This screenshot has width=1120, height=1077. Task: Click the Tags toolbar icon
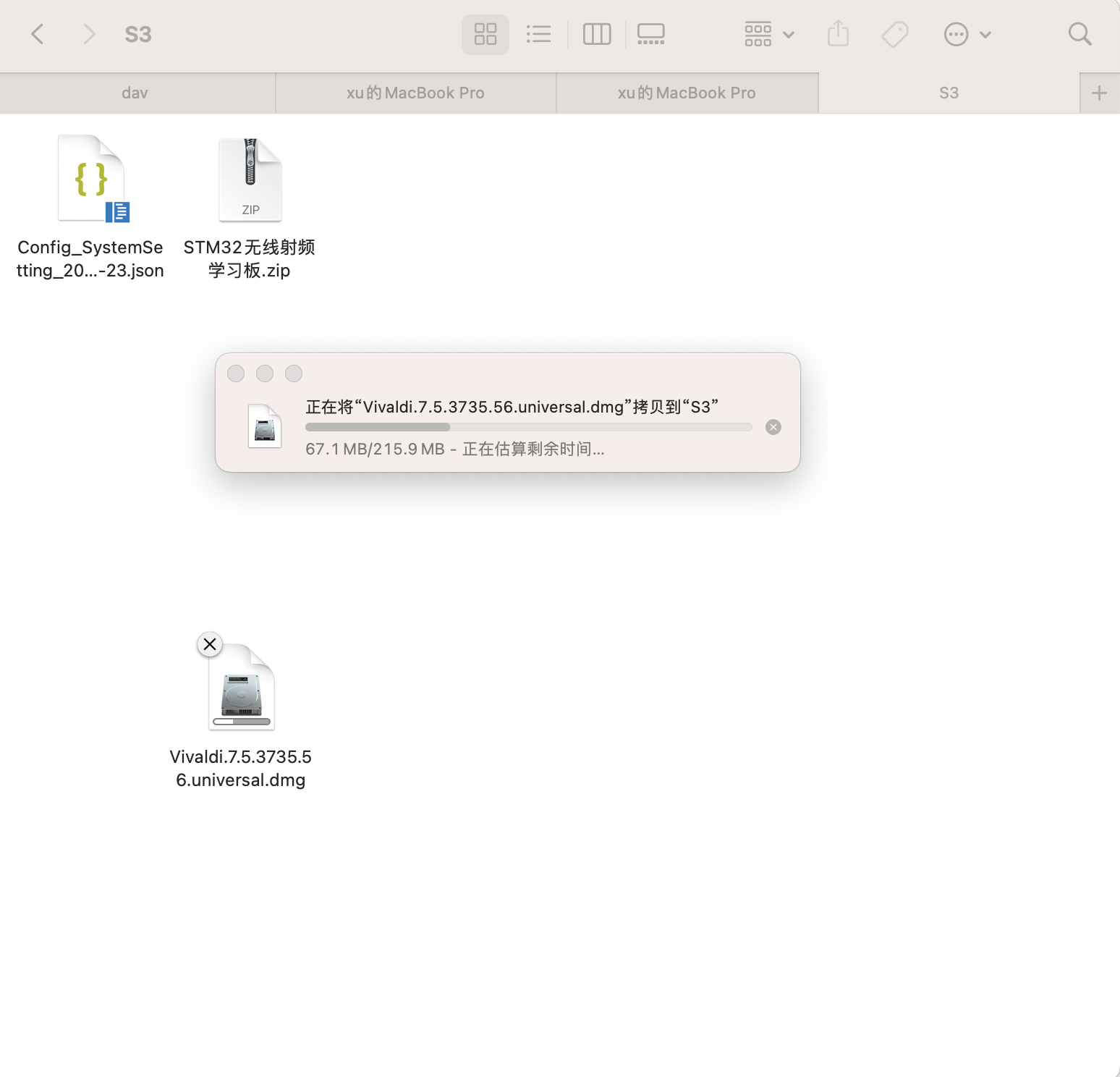pos(895,34)
